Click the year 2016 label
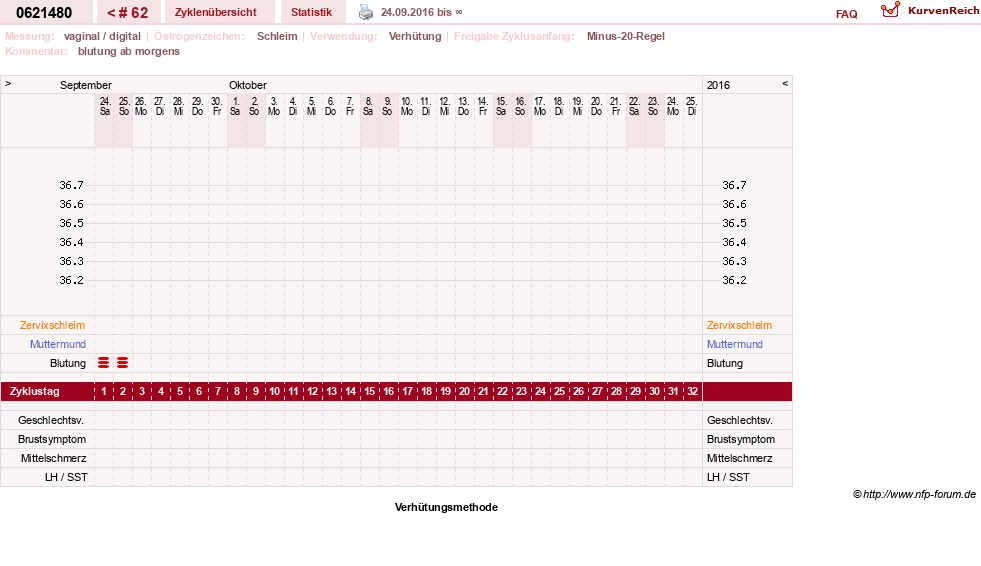The image size is (981, 566). coord(718,85)
